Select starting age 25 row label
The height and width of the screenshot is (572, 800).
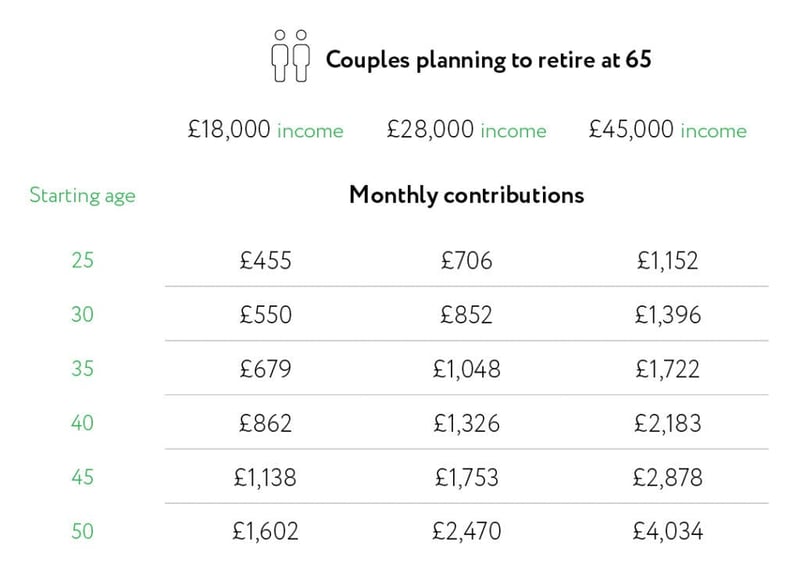click(82, 261)
